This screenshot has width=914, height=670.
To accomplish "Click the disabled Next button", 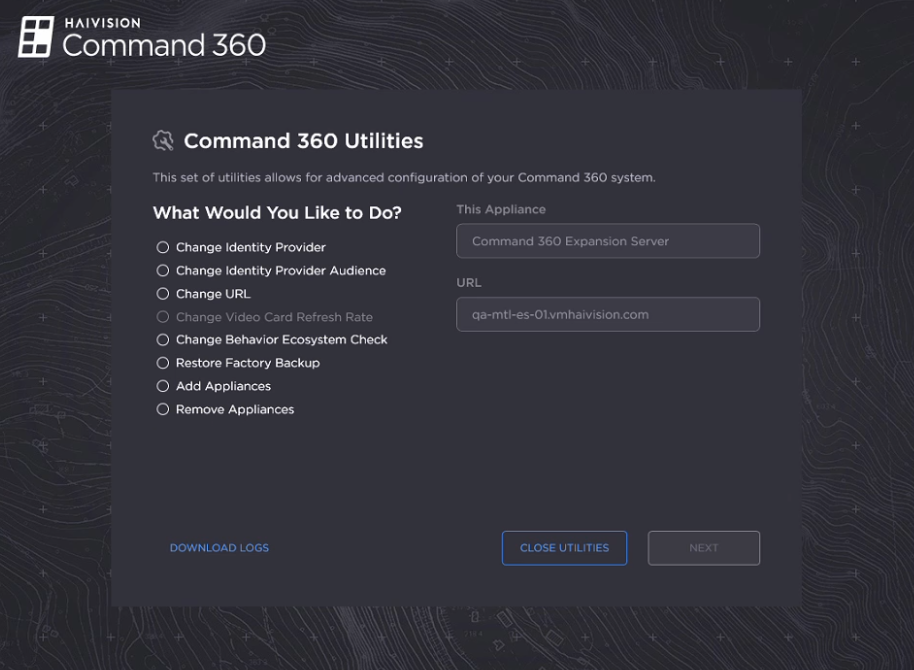I will (703, 547).
